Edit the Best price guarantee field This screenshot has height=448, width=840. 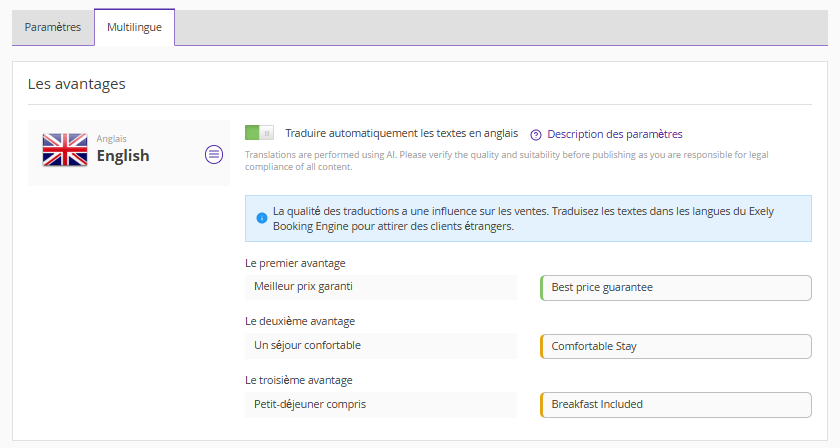tap(676, 288)
